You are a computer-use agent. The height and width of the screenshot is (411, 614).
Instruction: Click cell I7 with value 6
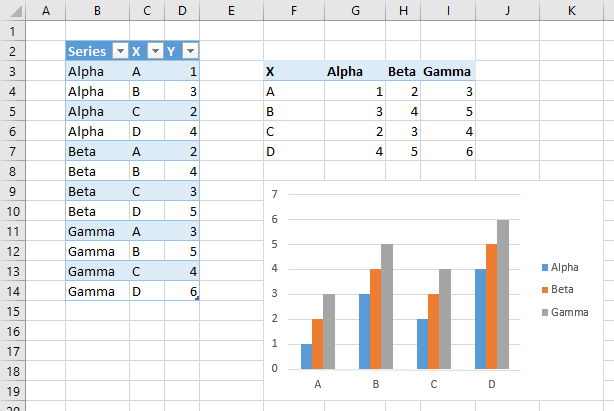(448, 151)
